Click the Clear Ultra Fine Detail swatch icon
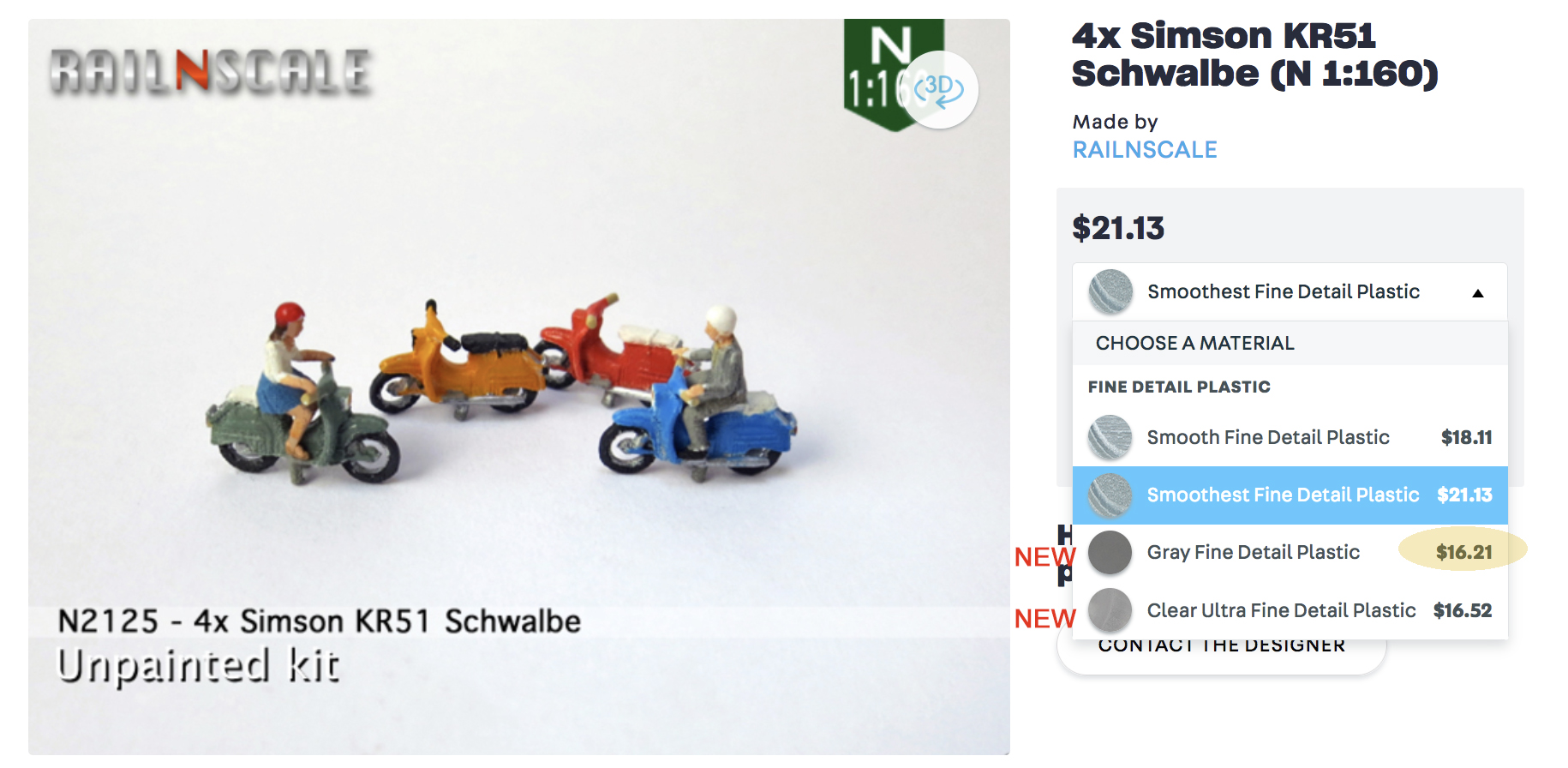 (1110, 610)
